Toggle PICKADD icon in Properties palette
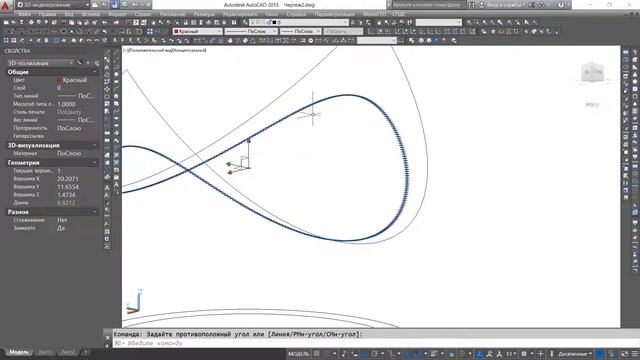 (80, 63)
